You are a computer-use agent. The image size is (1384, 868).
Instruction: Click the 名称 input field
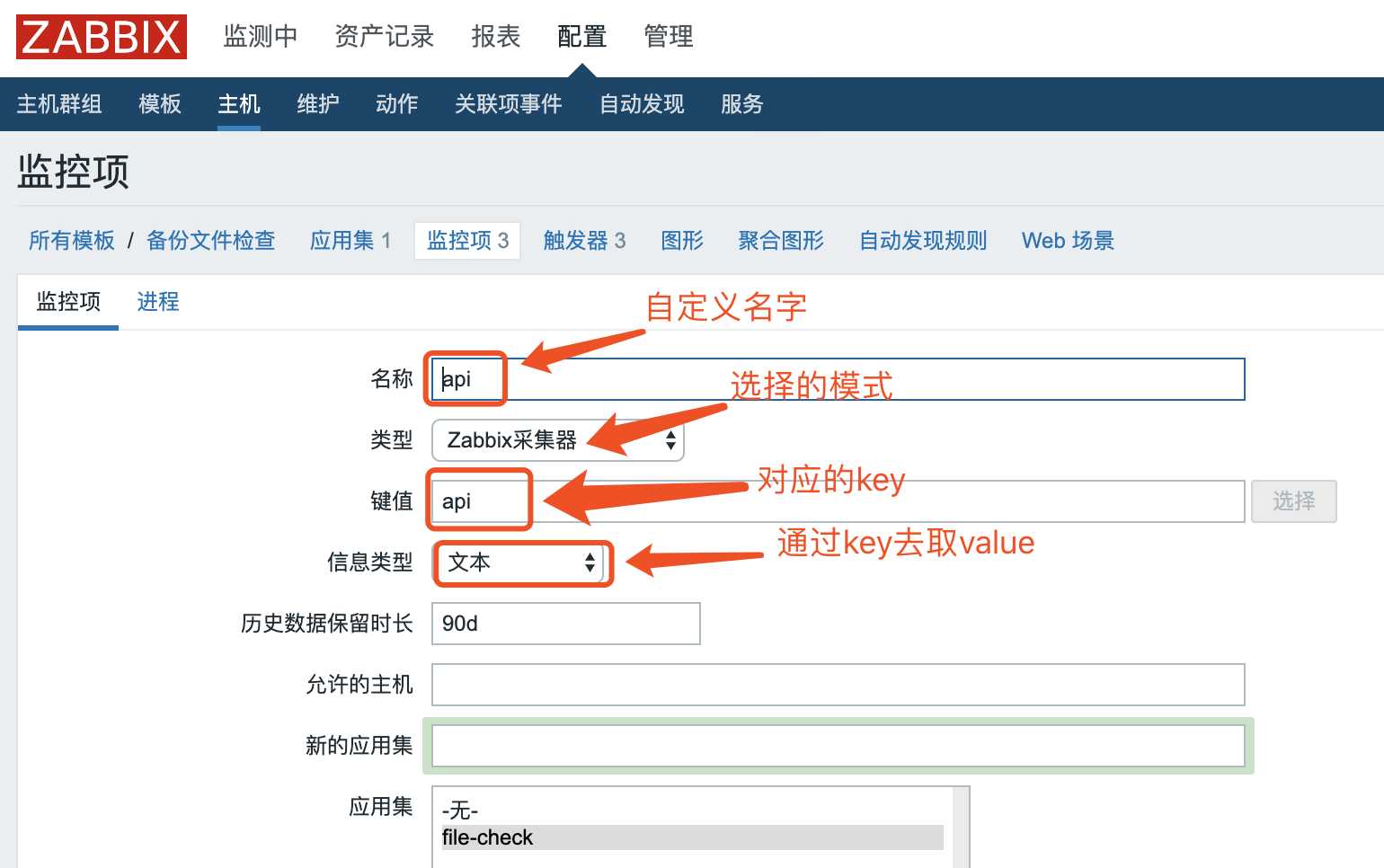pyautogui.click(x=838, y=379)
